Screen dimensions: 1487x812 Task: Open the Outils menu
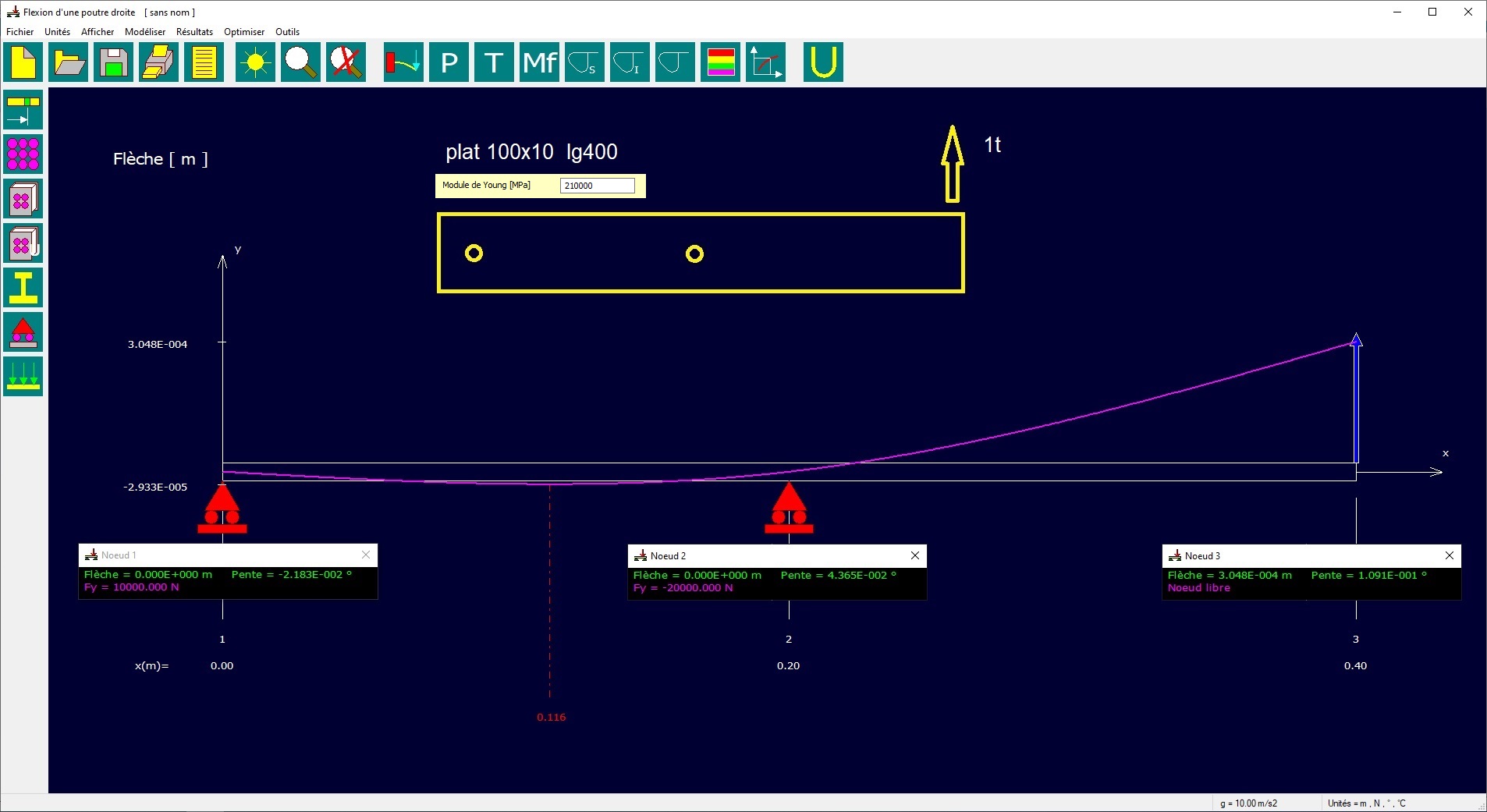click(288, 32)
